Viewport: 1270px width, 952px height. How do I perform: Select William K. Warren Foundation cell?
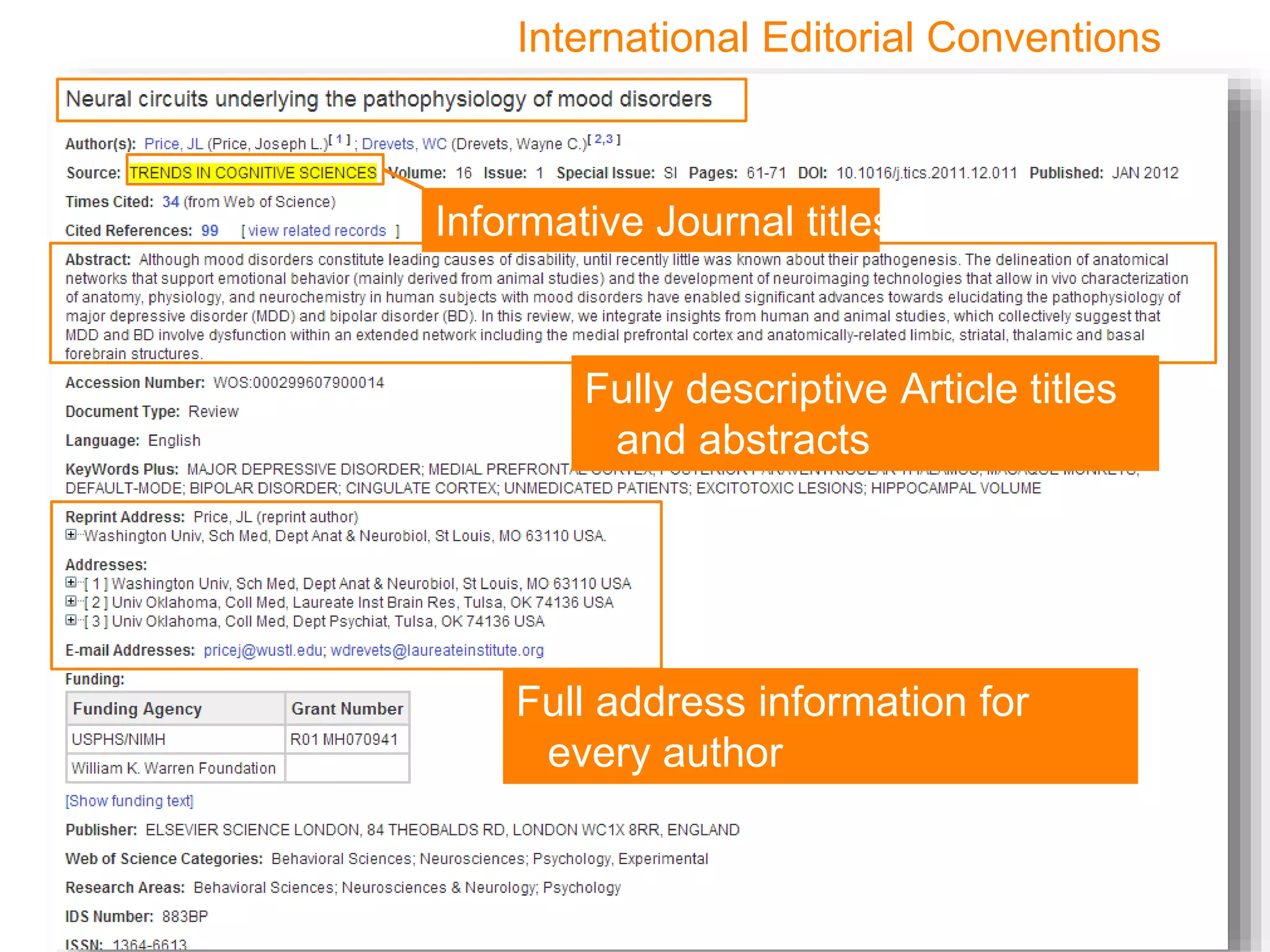[175, 768]
